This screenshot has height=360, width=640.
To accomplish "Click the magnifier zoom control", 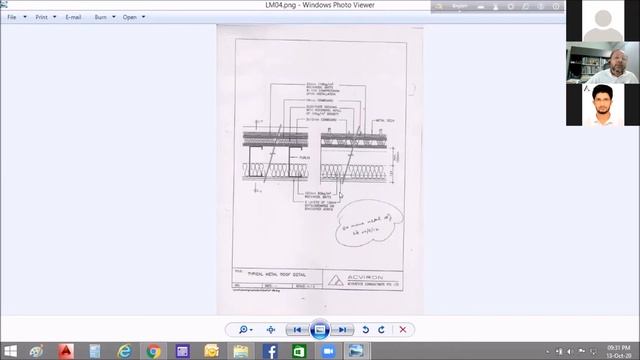I will tap(243, 329).
